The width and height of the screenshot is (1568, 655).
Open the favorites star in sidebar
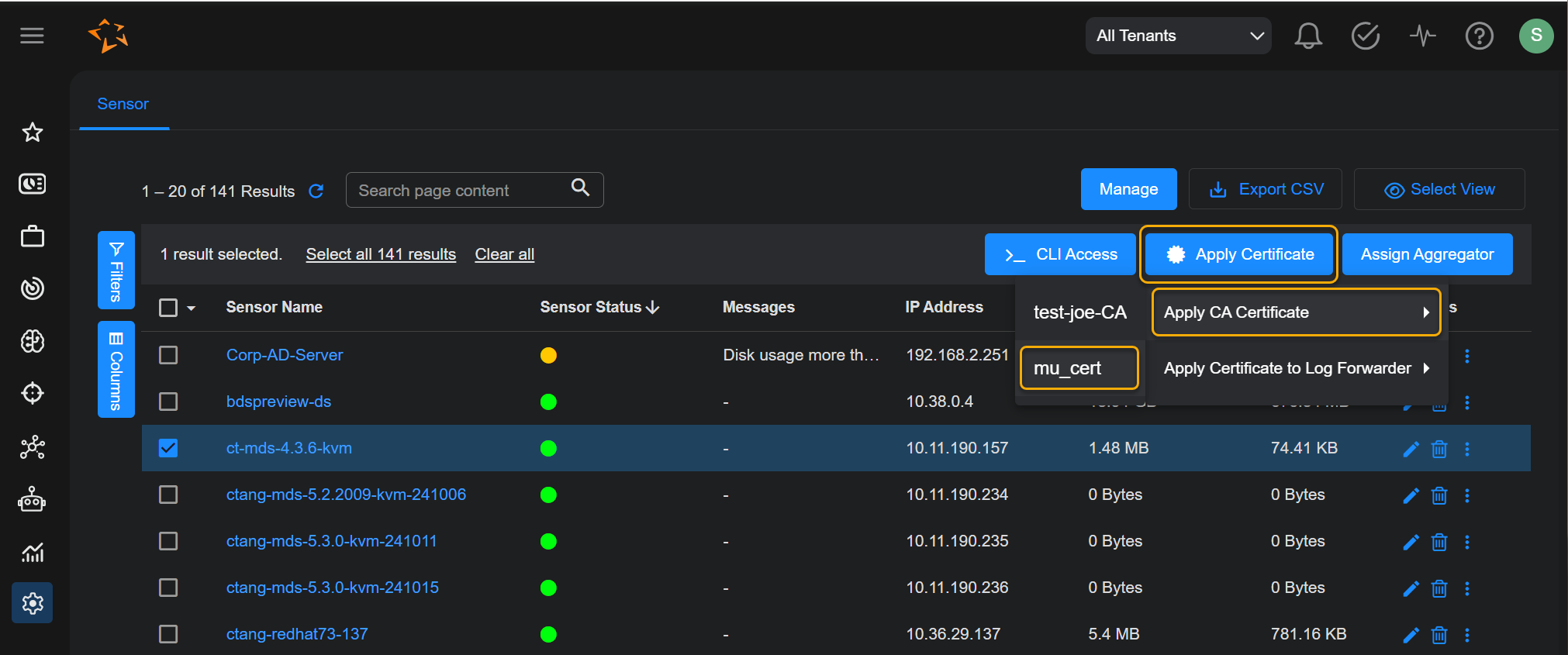(x=33, y=133)
